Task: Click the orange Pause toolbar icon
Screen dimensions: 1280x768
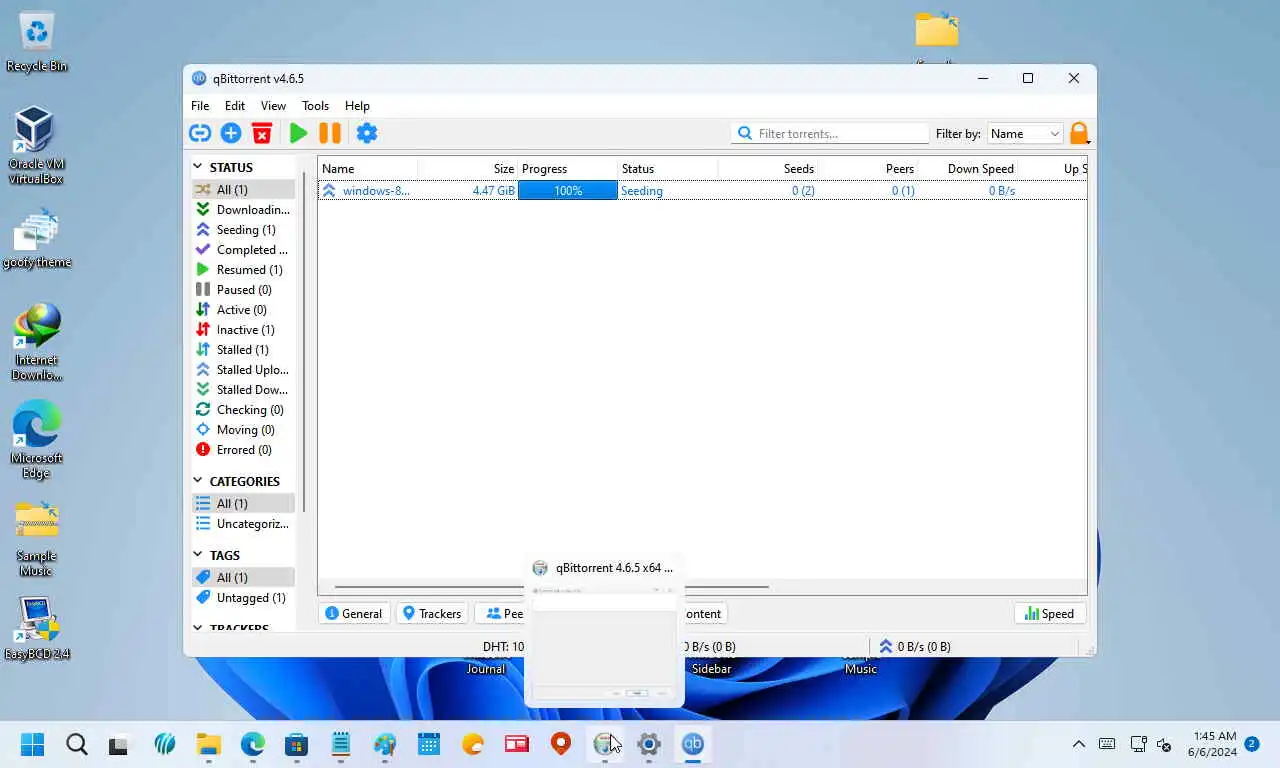Action: pyautogui.click(x=330, y=133)
